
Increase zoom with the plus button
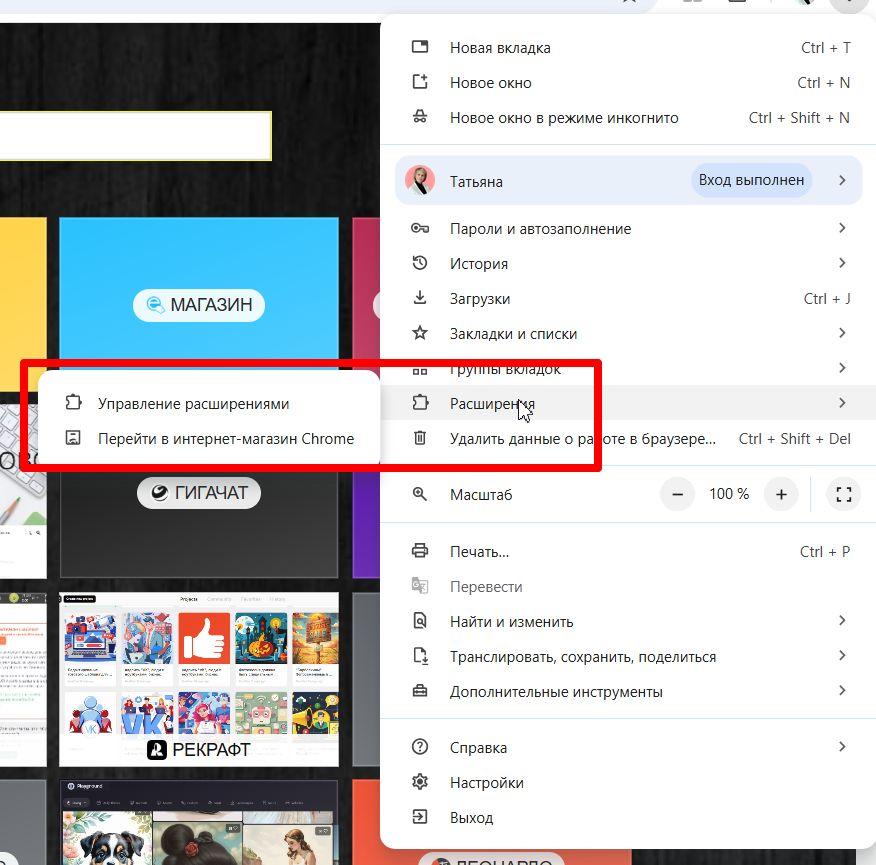[781, 494]
